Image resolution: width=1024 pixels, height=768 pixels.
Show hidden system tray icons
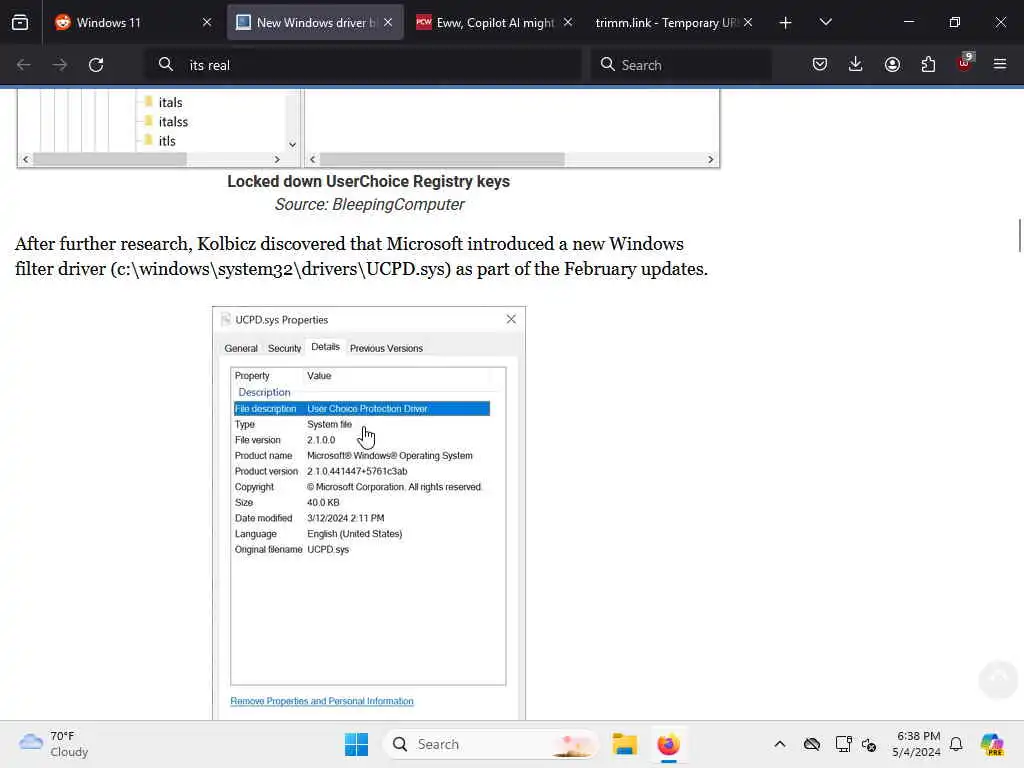tap(780, 744)
